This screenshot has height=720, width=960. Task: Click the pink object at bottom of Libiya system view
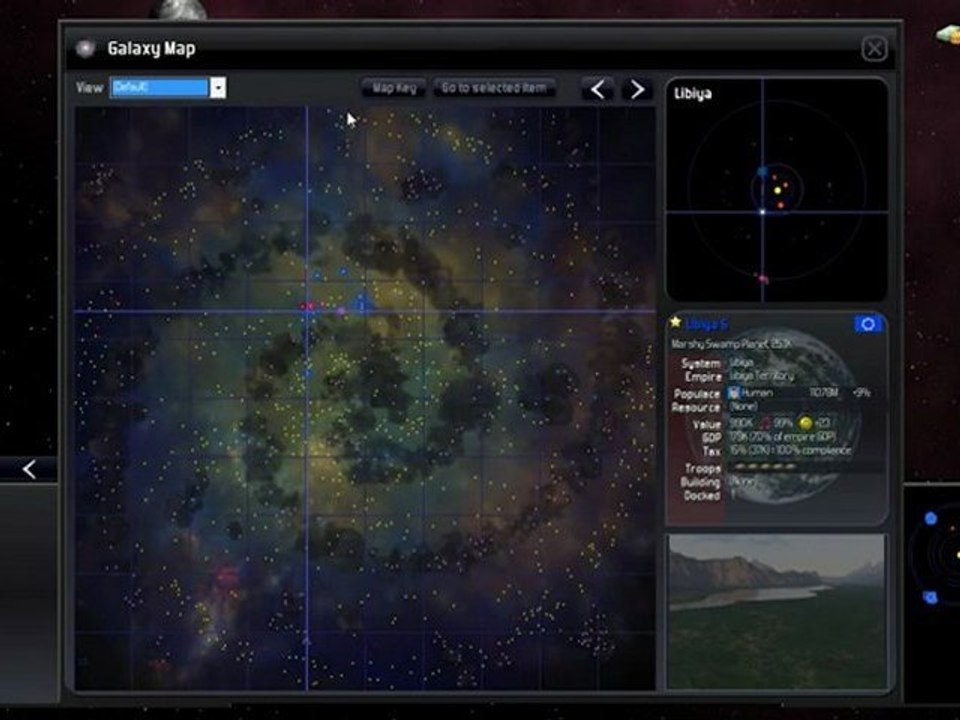click(x=763, y=279)
